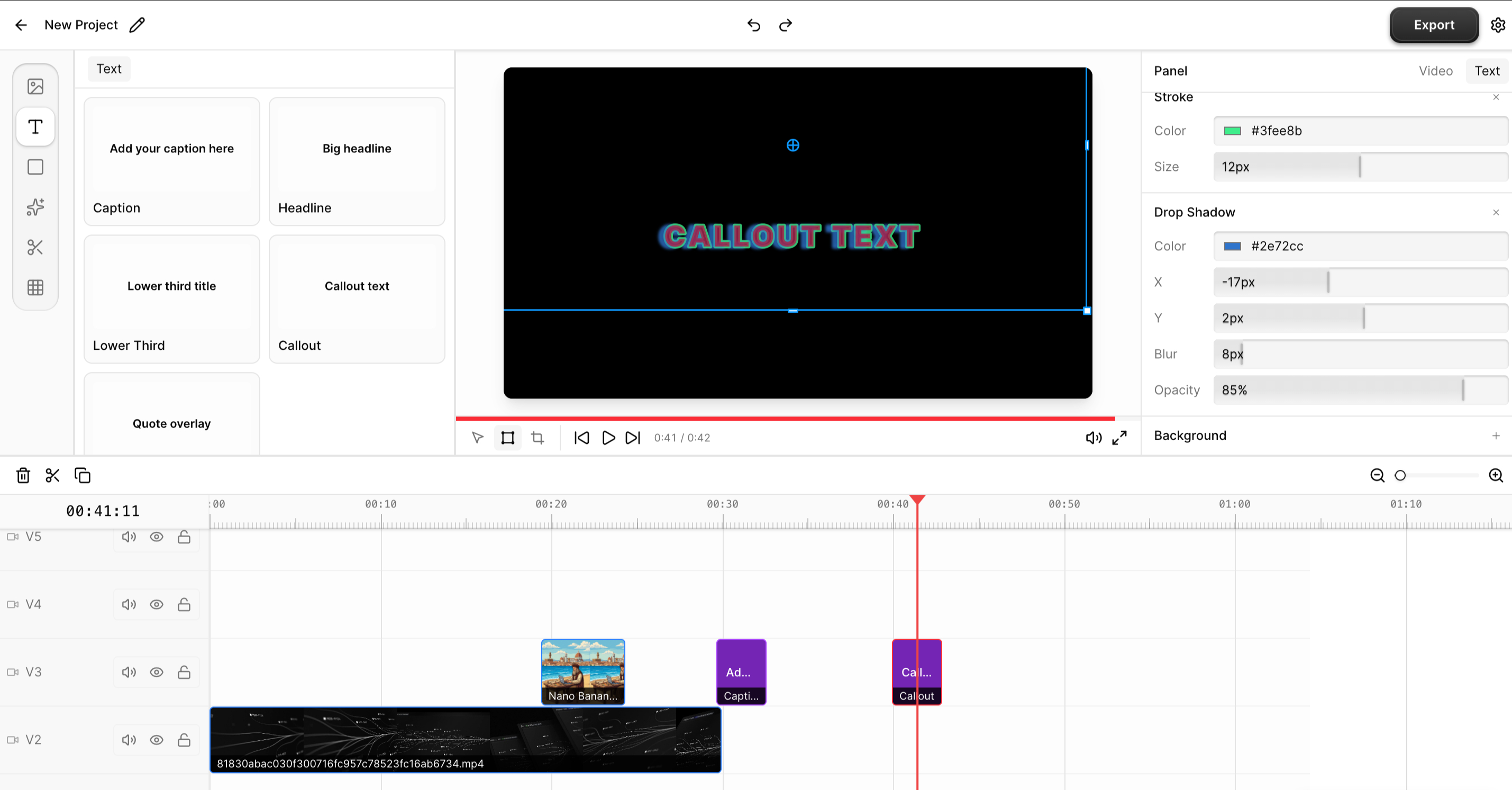
Task: Mute the V3 track audio
Action: pyautogui.click(x=129, y=671)
